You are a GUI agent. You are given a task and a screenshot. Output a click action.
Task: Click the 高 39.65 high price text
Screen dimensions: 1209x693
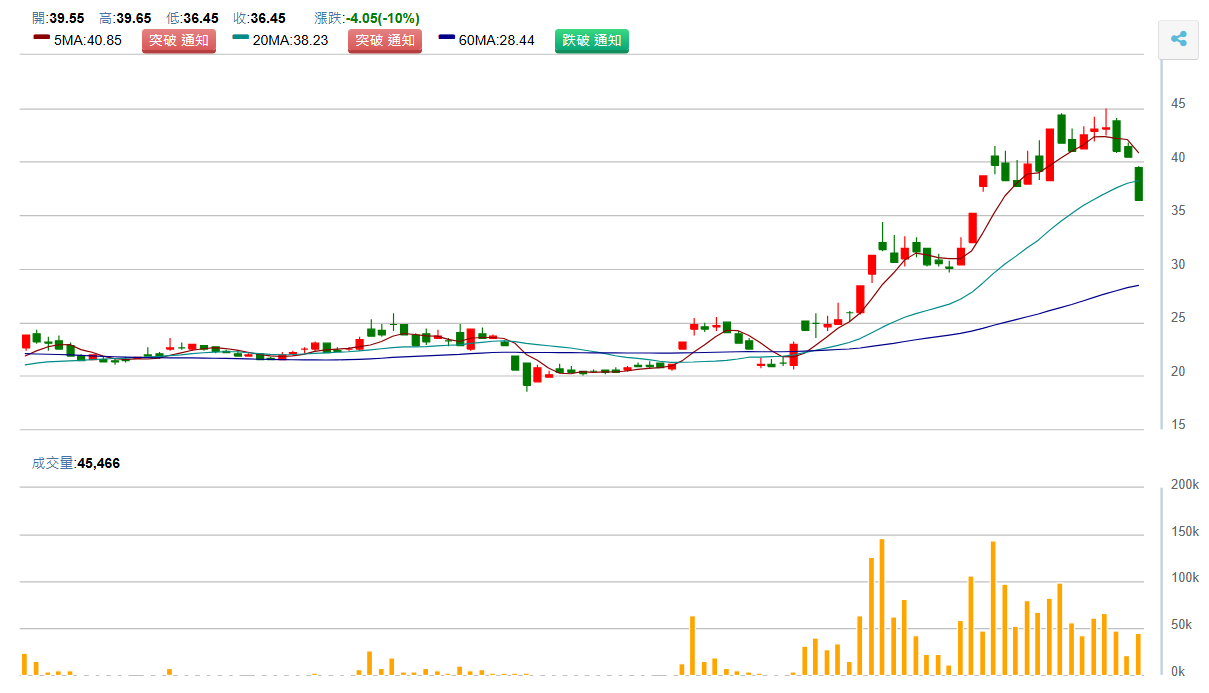(125, 18)
